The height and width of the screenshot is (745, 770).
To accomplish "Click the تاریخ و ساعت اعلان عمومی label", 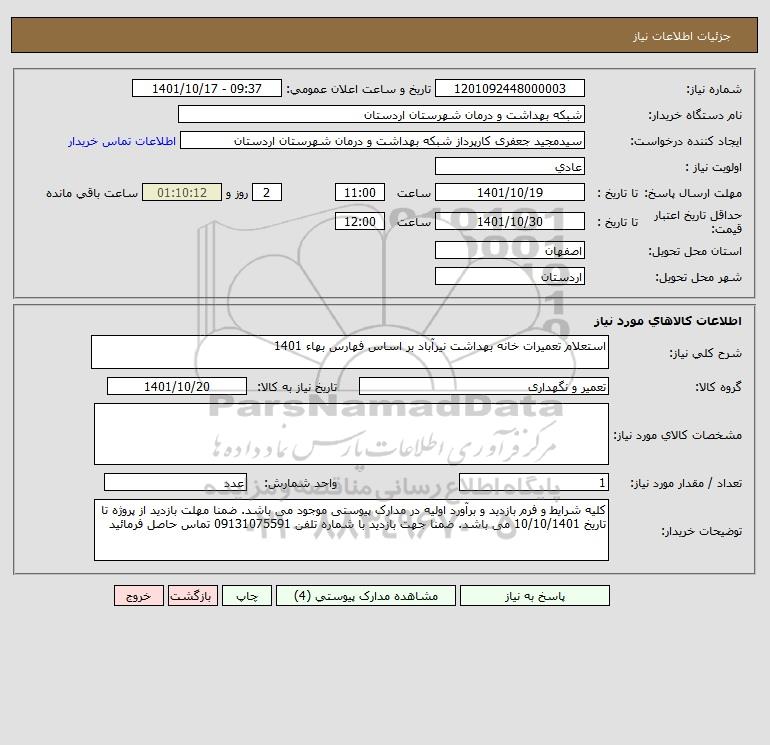I will 358,89.
